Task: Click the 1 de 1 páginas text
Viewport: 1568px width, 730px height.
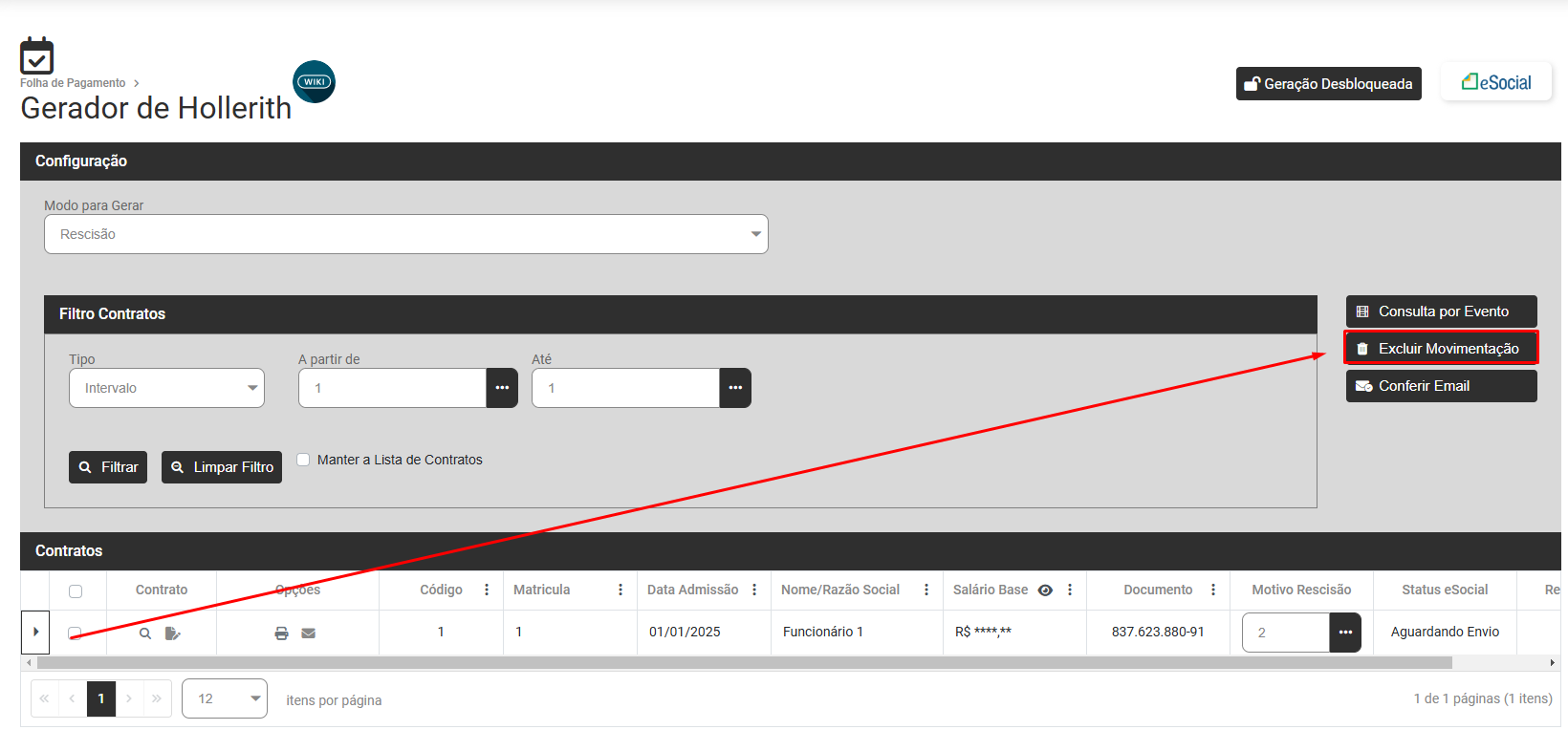Action: tap(1483, 698)
